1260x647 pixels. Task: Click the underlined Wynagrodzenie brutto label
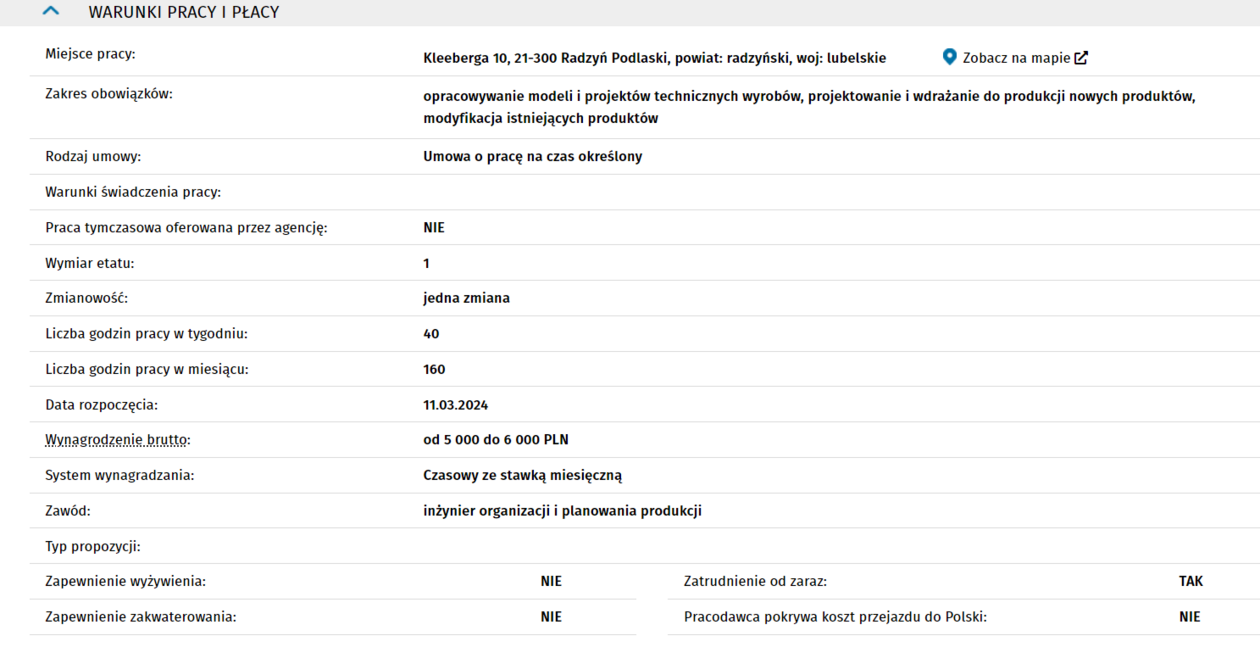(118, 440)
